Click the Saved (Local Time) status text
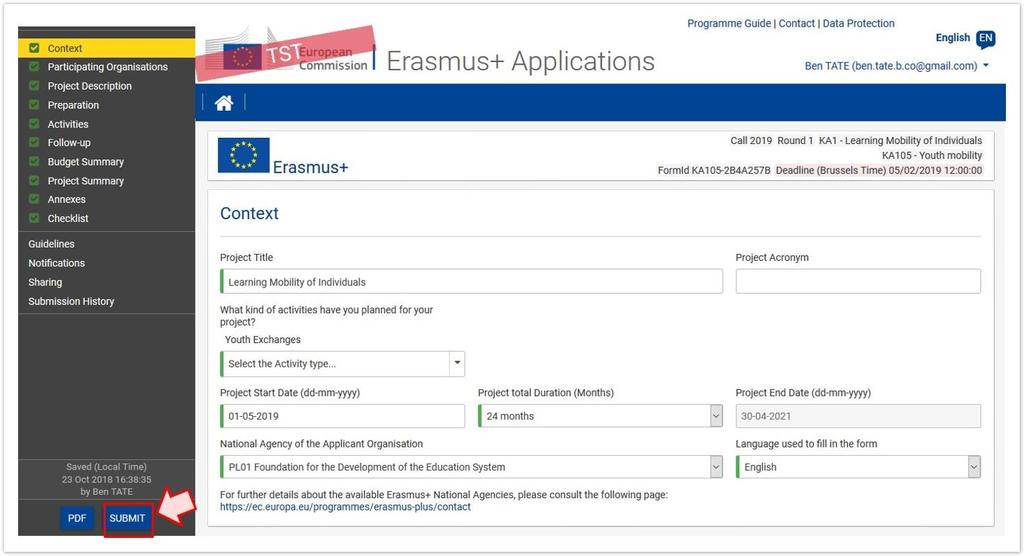1024x556 pixels. point(106,466)
